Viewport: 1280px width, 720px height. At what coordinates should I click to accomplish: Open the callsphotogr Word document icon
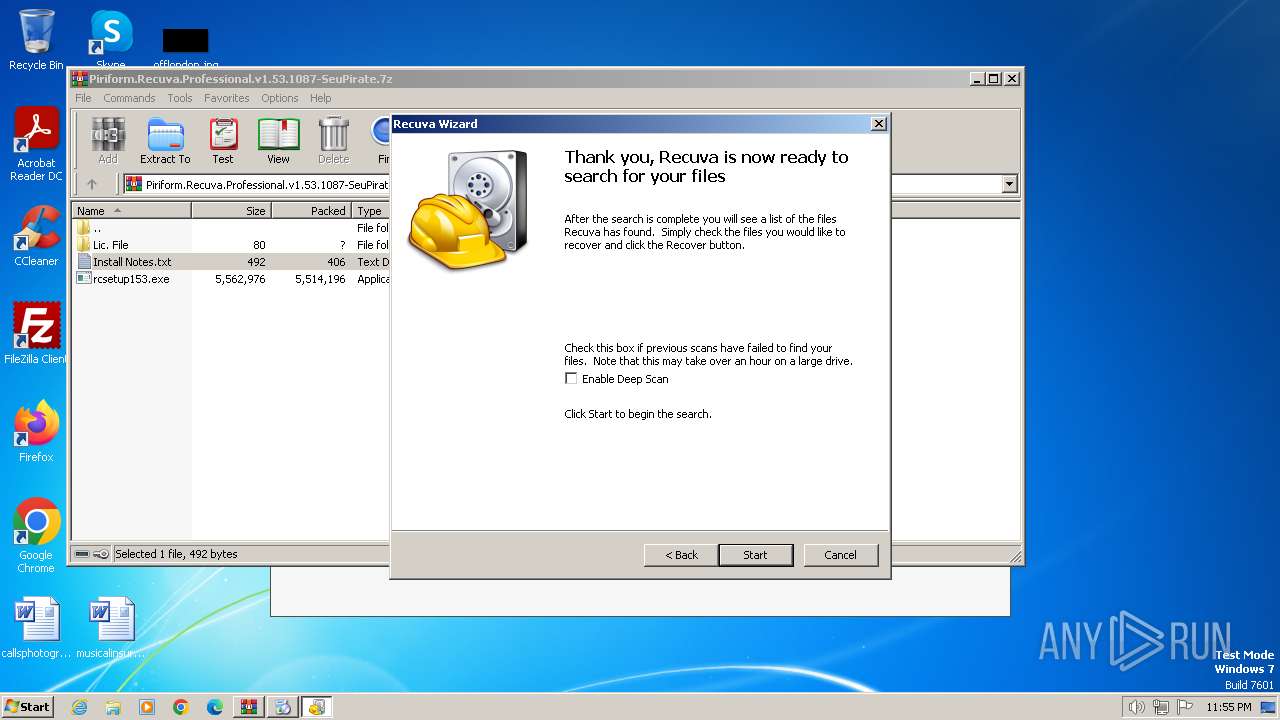click(x=36, y=627)
